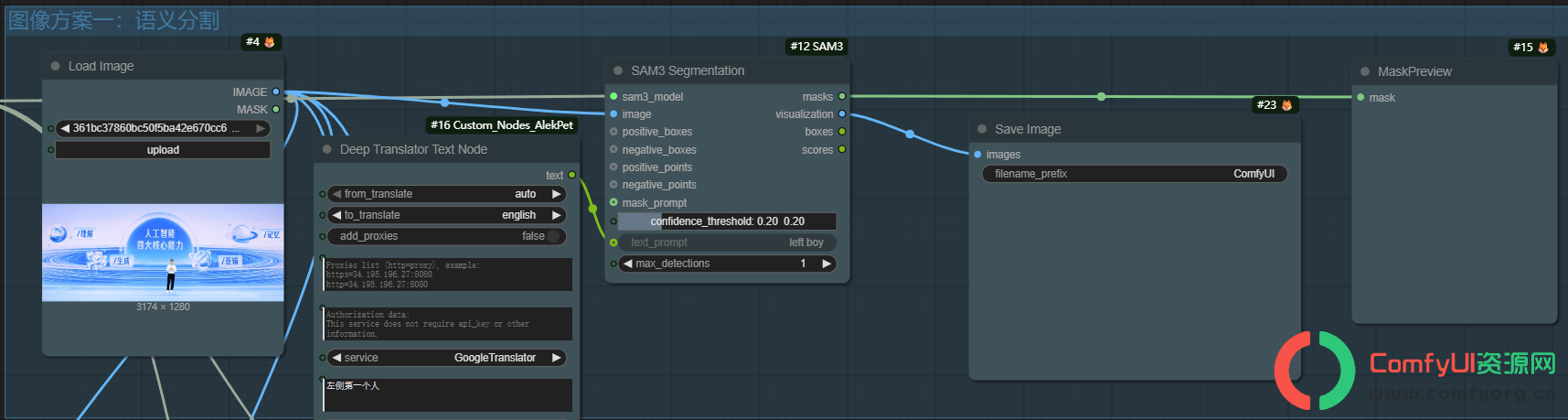Collapse Deep Translator Text Node dot
Image resolution: width=1568 pixels, height=420 pixels.
[327, 149]
